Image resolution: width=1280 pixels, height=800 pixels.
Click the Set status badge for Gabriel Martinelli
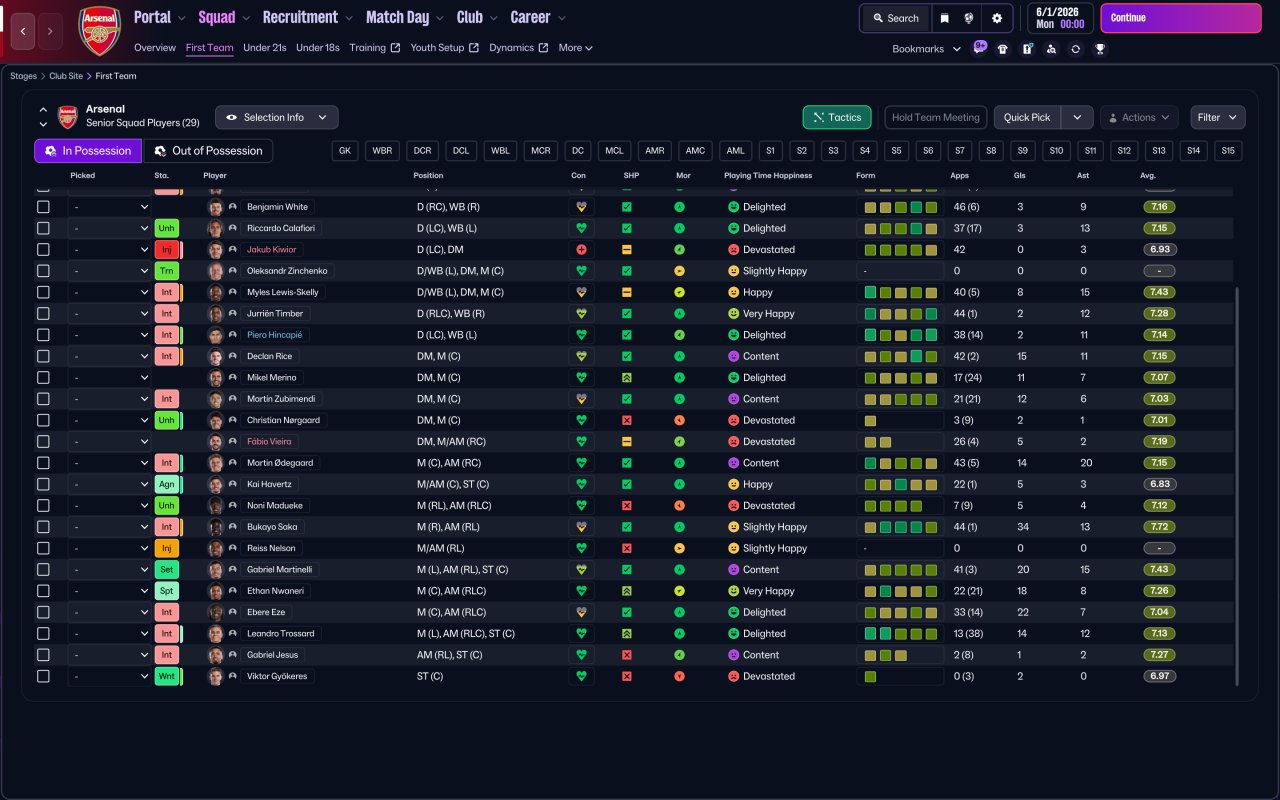pos(167,570)
